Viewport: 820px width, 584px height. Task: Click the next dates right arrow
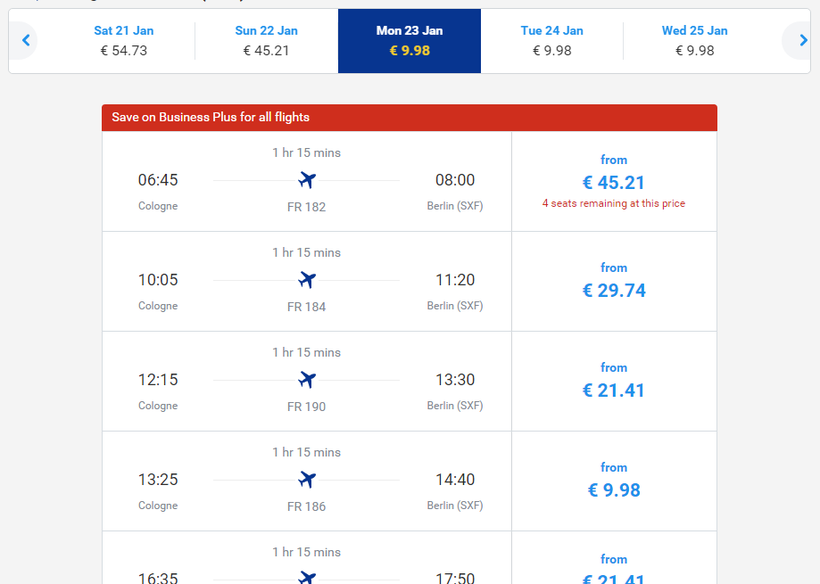tap(802, 41)
